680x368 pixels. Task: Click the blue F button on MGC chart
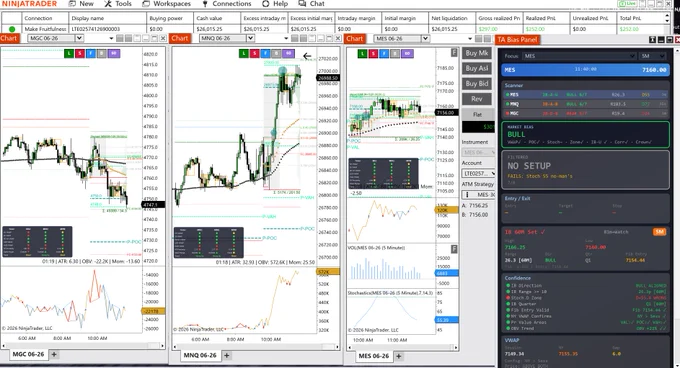(x=91, y=53)
